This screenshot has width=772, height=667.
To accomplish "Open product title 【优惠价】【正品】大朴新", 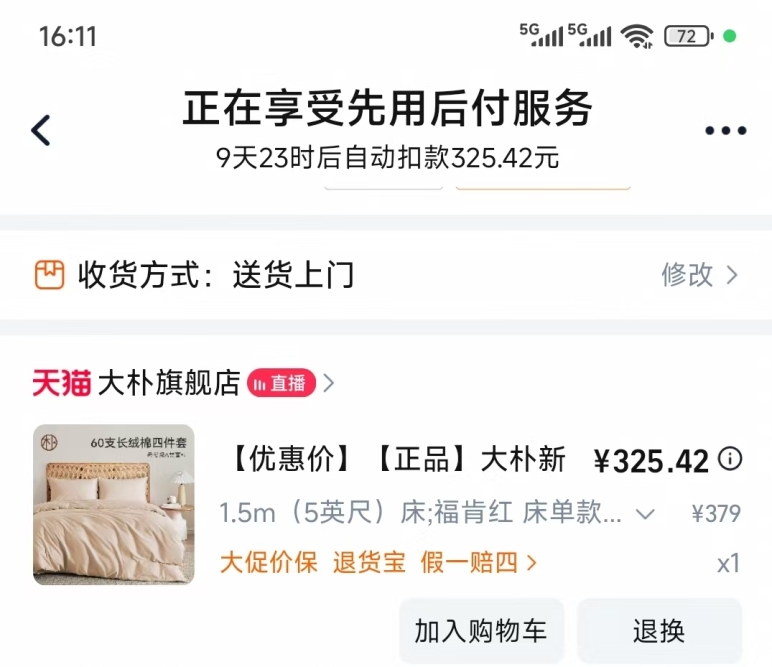I will tap(399, 459).
